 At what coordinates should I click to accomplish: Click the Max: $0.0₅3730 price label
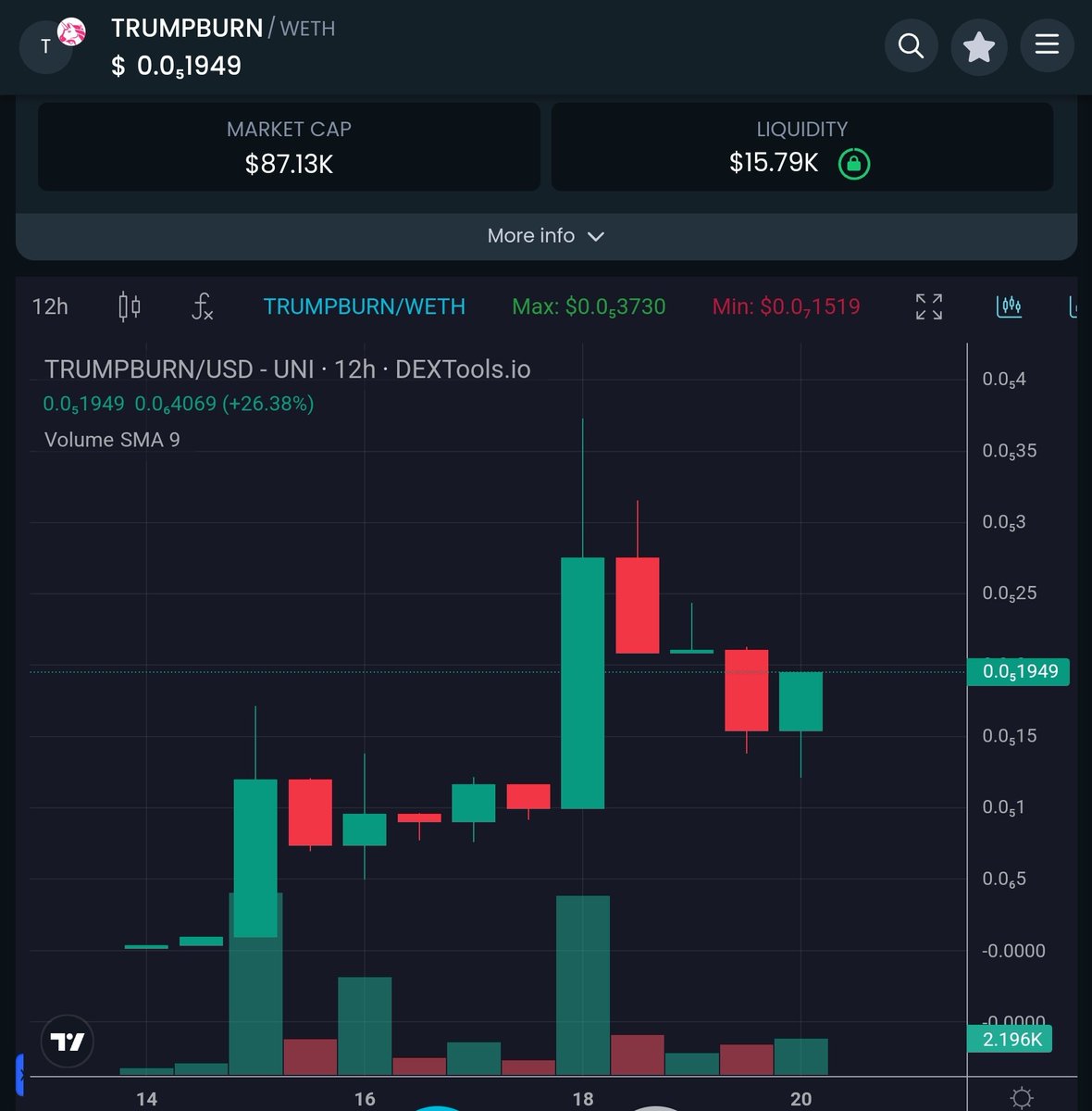coord(589,306)
